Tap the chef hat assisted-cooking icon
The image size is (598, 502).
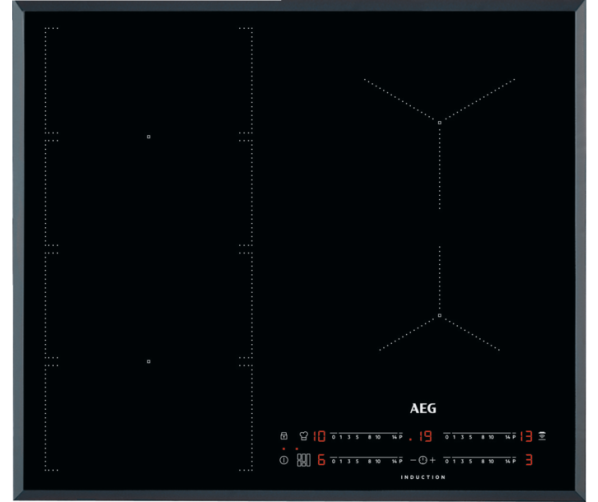[304, 436]
